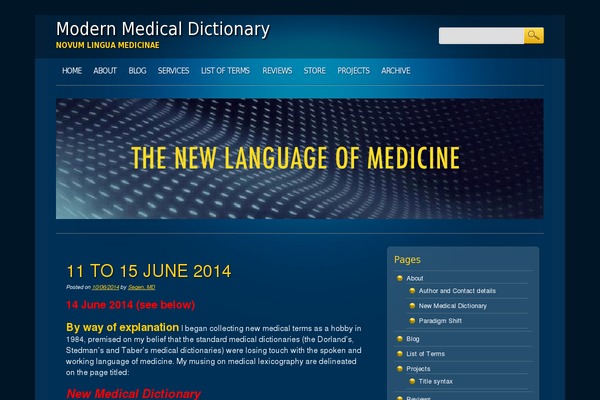The width and height of the screenshot is (600, 400).
Task: Open the 11 to 15 June 2014 post title
Action: tap(148, 271)
